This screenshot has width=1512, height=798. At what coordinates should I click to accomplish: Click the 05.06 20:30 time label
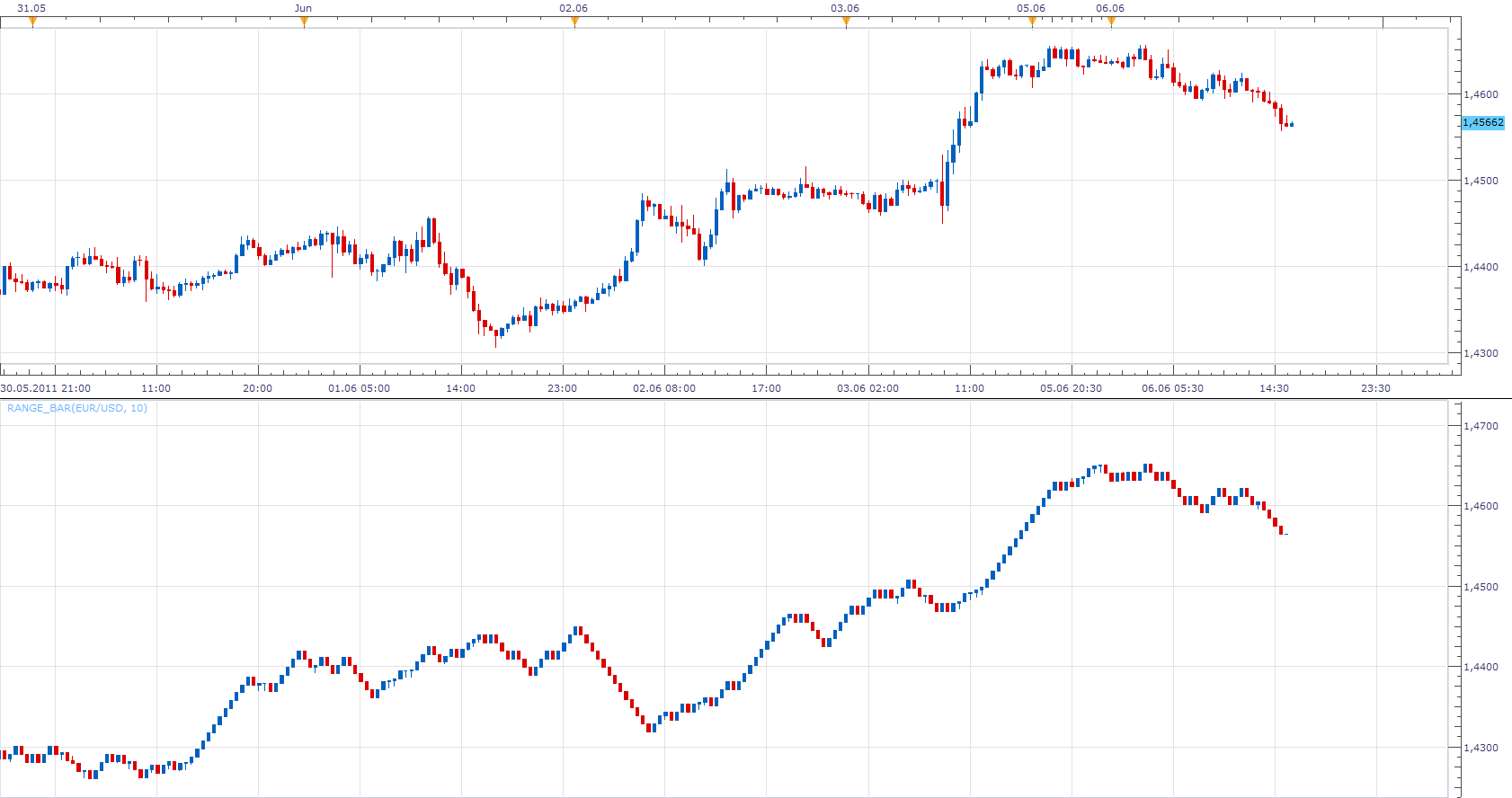1072,388
